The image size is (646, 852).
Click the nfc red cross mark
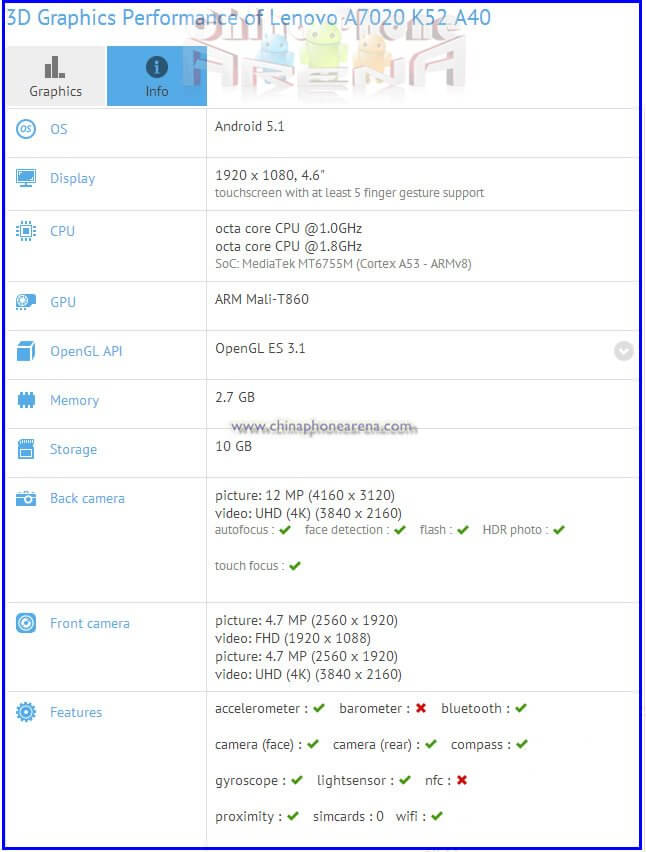[x=462, y=780]
